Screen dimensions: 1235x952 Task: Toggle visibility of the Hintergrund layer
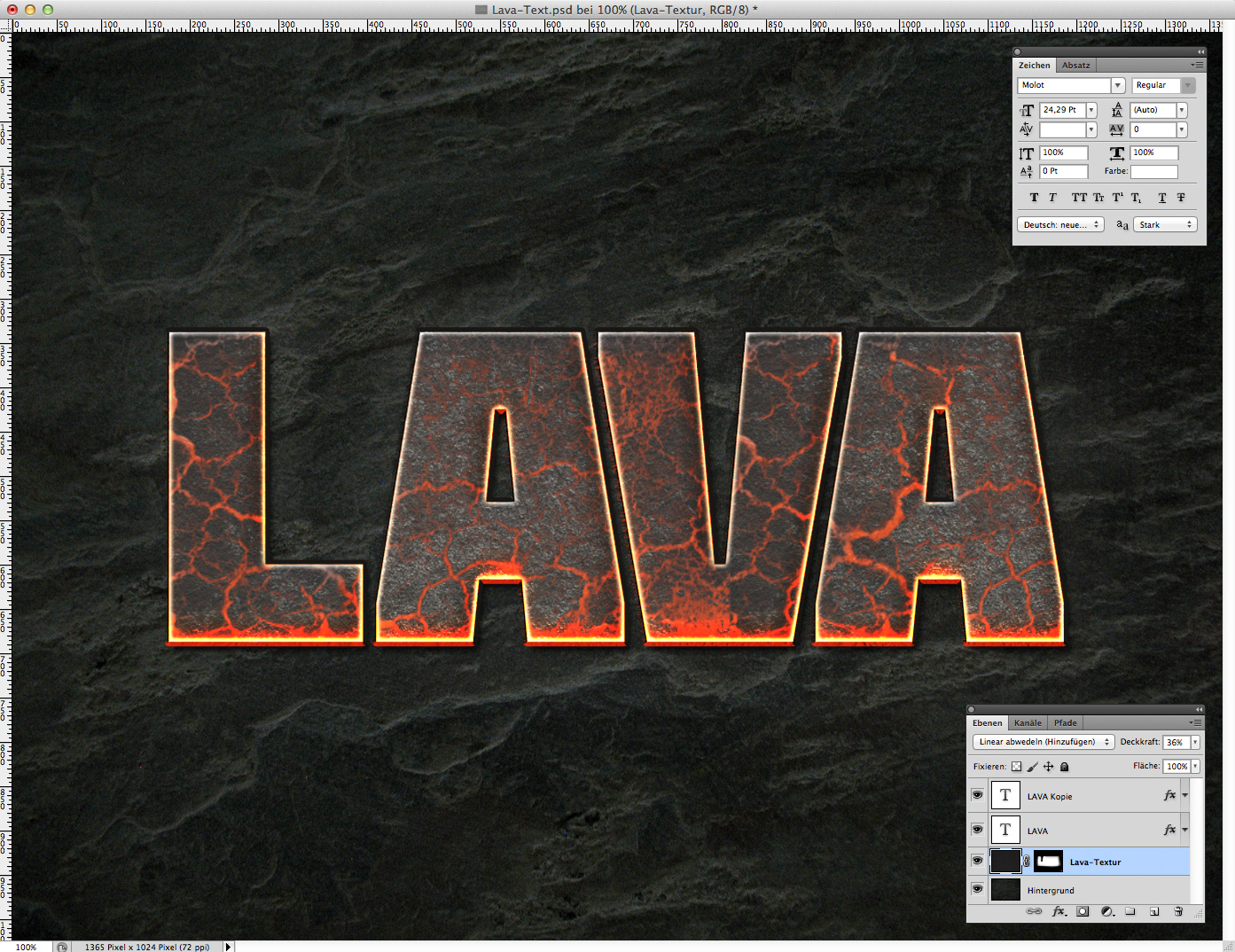977,890
